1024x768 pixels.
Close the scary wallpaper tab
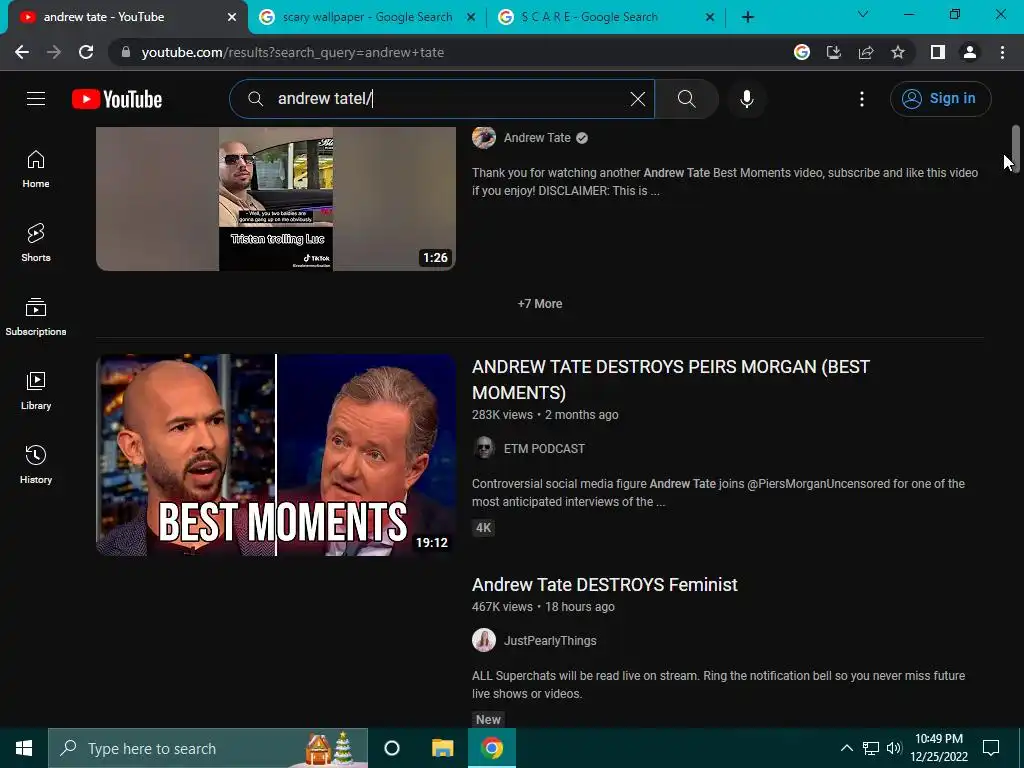tap(471, 18)
